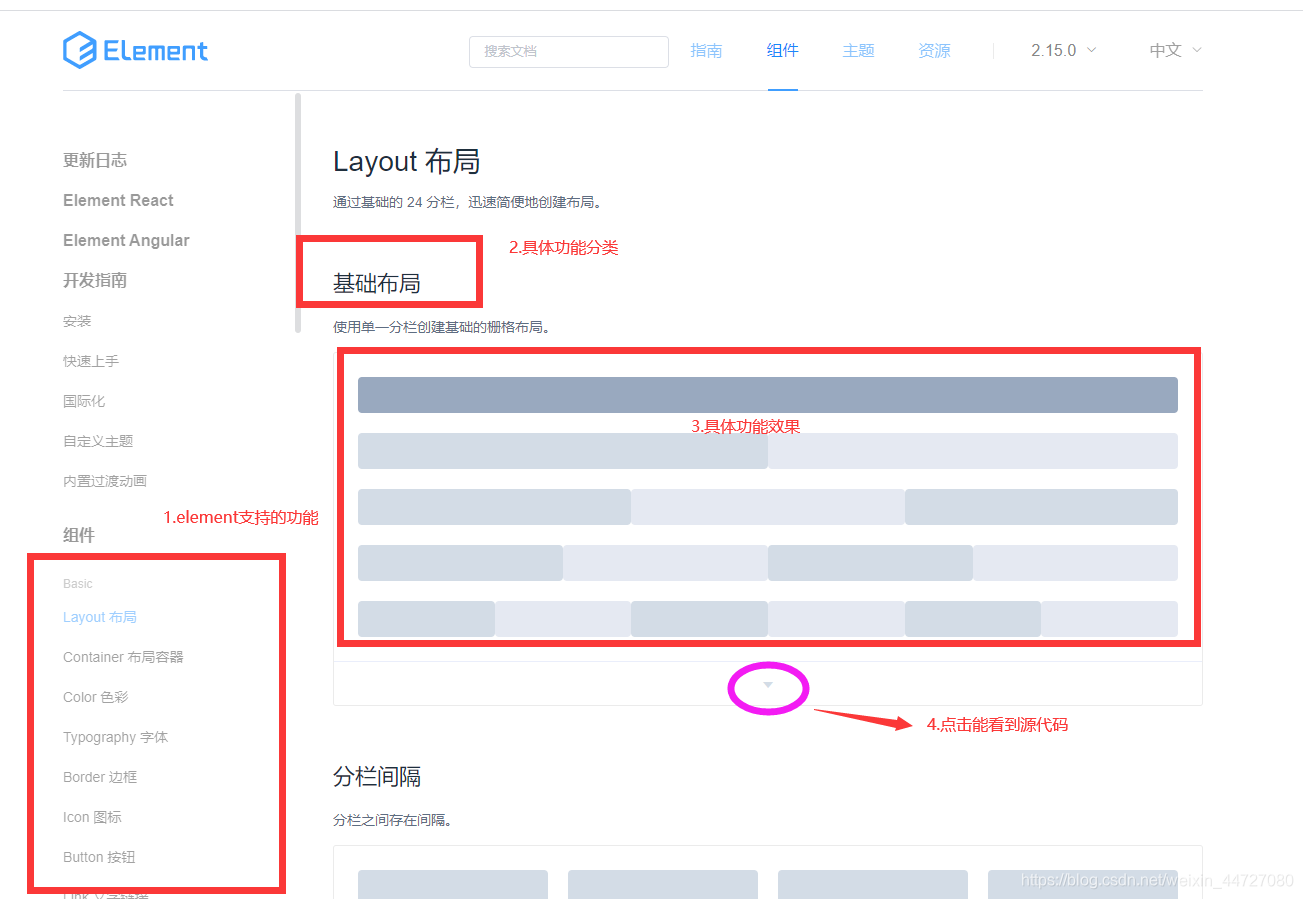The width and height of the screenshot is (1303, 899).
Task: Select 快速上手 in the sidebar
Action: pos(91,361)
